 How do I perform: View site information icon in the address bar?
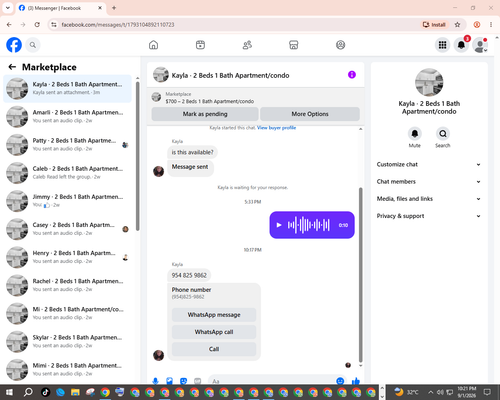(x=54, y=25)
